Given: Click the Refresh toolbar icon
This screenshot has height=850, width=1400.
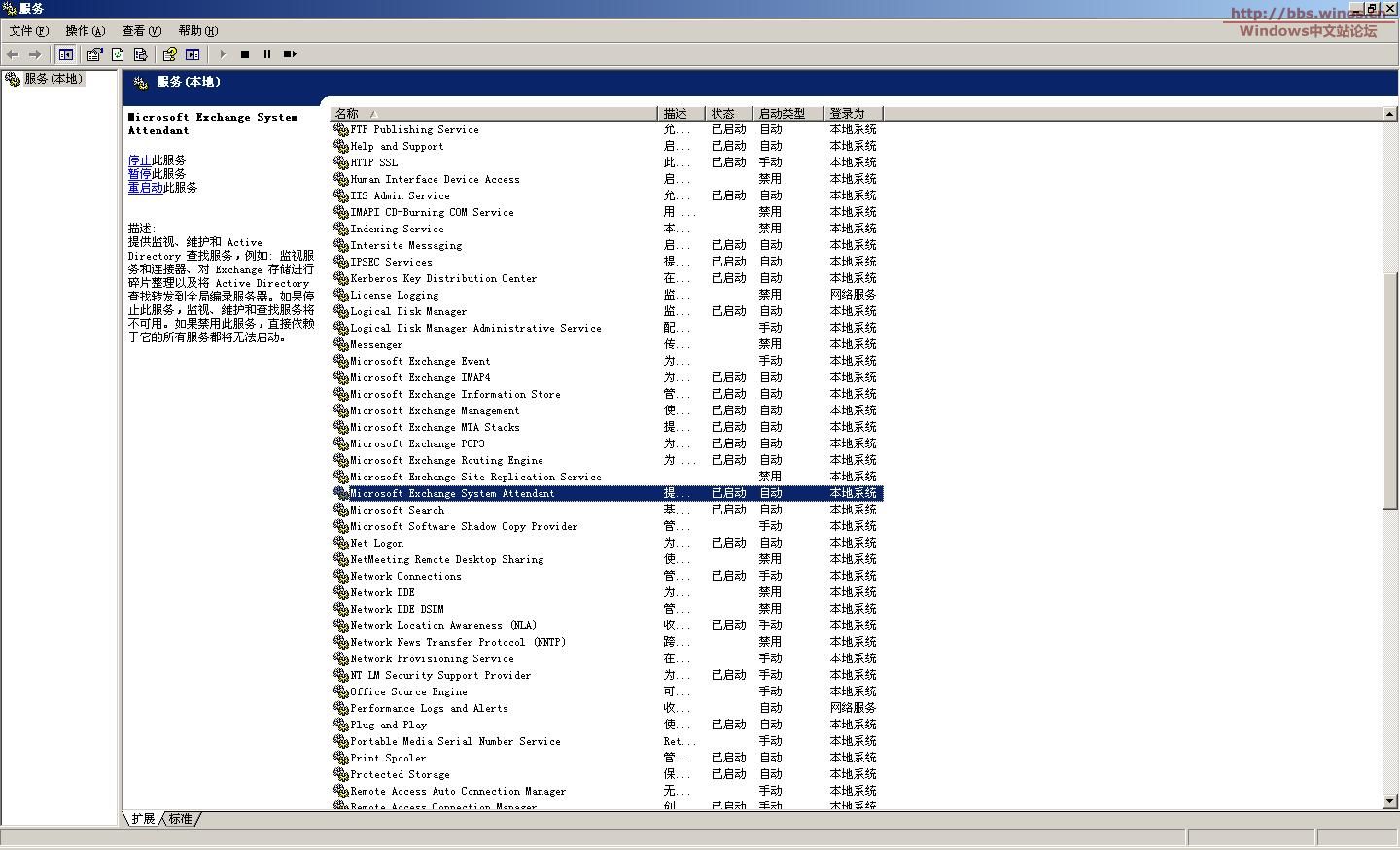Looking at the screenshot, I should [118, 54].
